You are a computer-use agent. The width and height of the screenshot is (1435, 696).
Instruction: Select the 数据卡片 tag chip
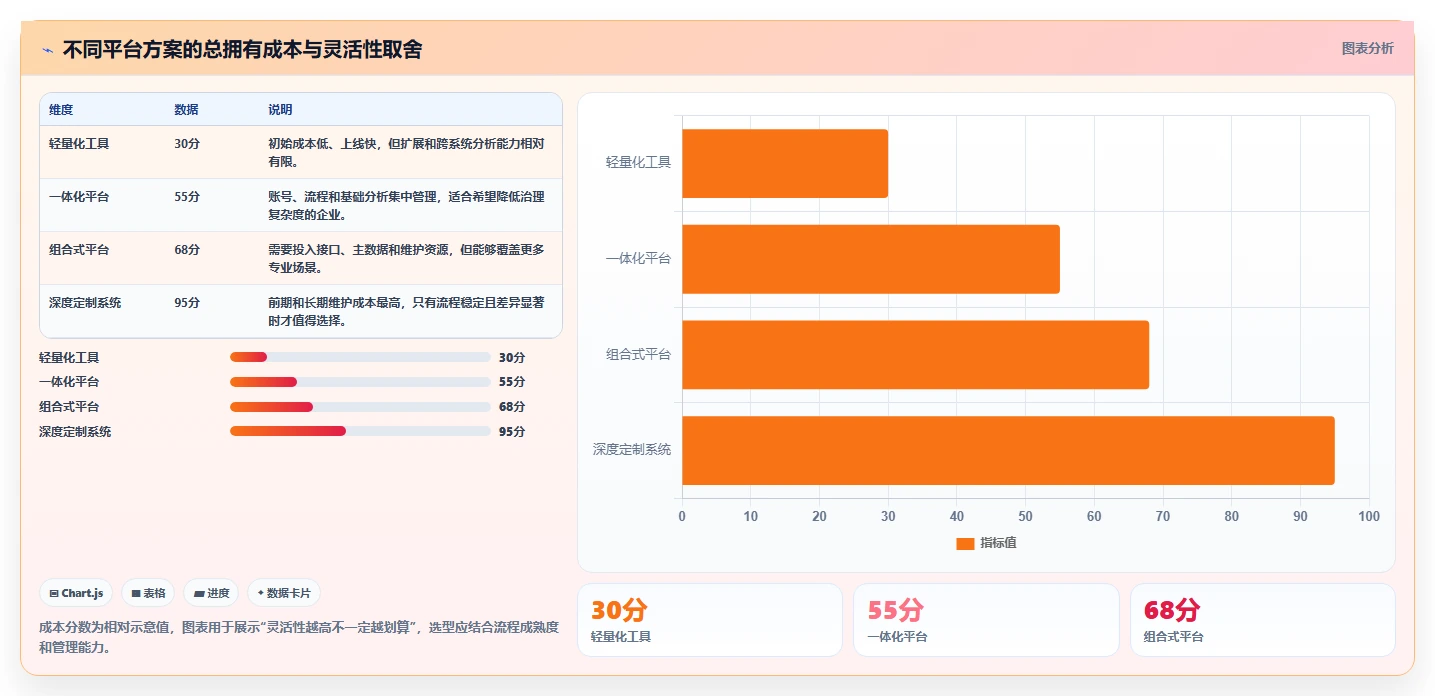(284, 593)
